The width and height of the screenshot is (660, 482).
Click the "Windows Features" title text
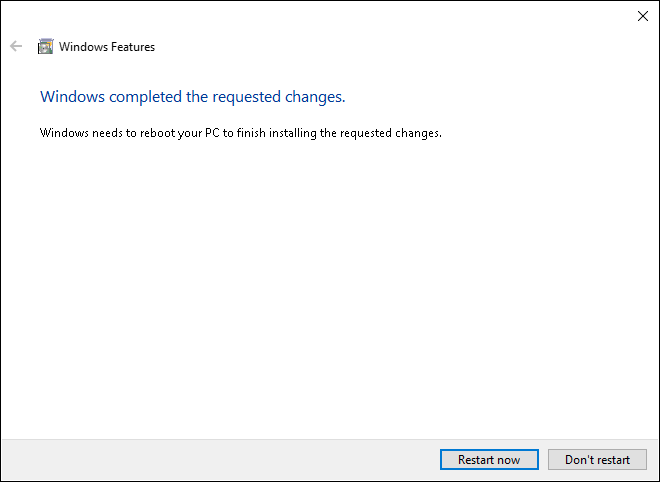pyautogui.click(x=107, y=46)
